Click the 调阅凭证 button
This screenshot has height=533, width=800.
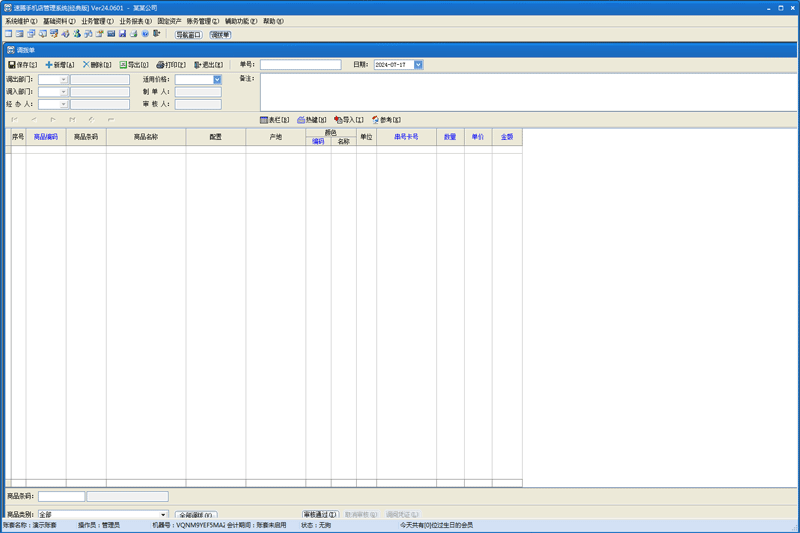[x=402, y=515]
